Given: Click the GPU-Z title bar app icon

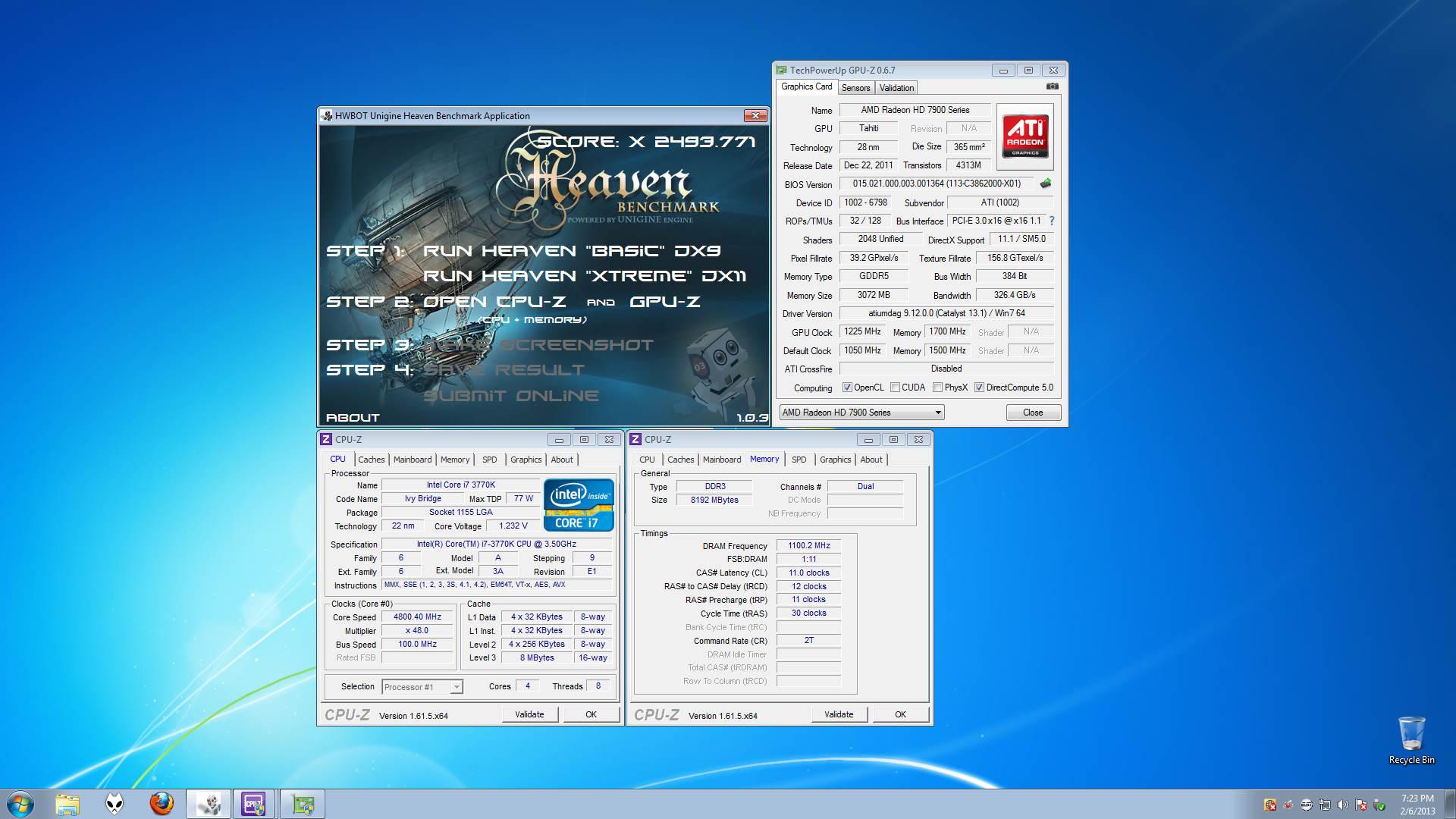Looking at the screenshot, I should click(781, 70).
